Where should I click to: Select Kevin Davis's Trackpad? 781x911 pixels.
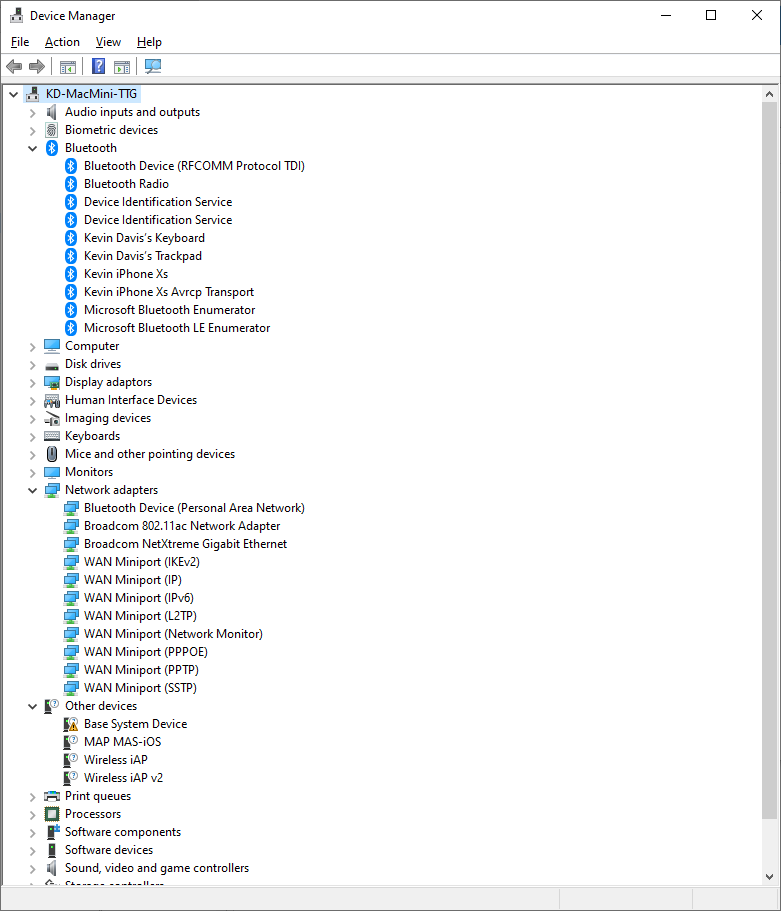pos(143,256)
